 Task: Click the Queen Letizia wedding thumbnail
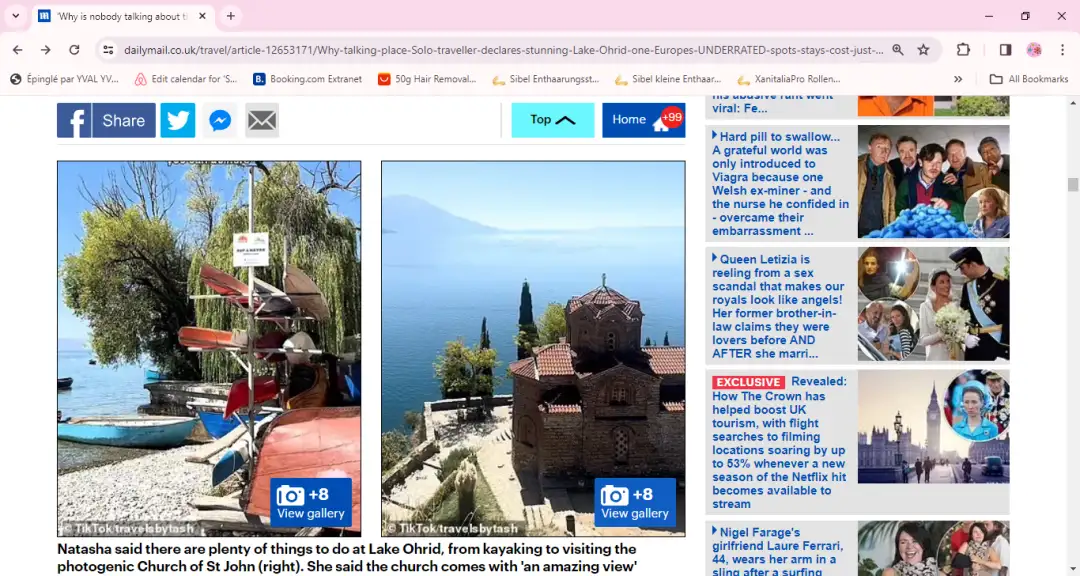(933, 305)
